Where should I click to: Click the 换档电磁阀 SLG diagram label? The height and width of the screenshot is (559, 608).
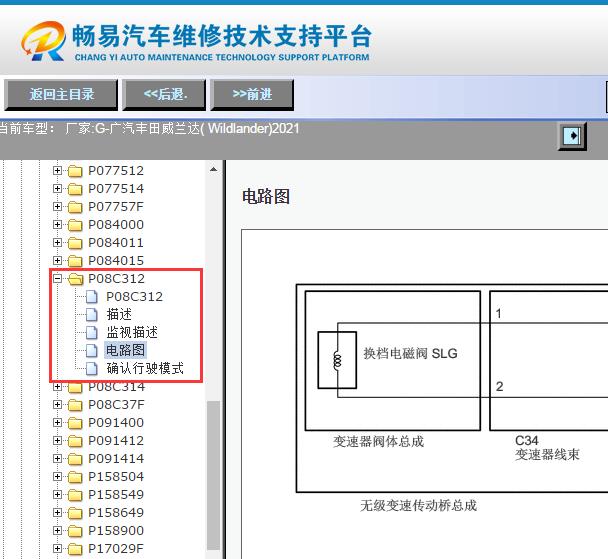coord(410,354)
